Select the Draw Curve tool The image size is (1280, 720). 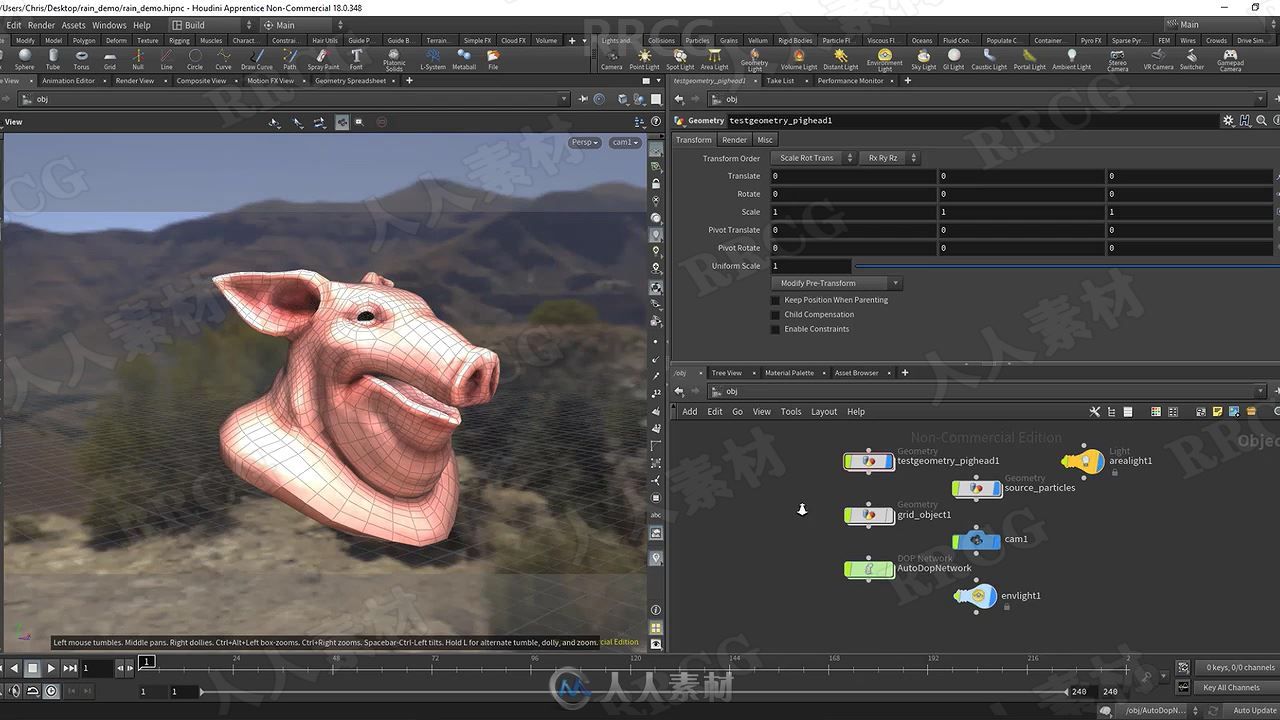coord(257,59)
